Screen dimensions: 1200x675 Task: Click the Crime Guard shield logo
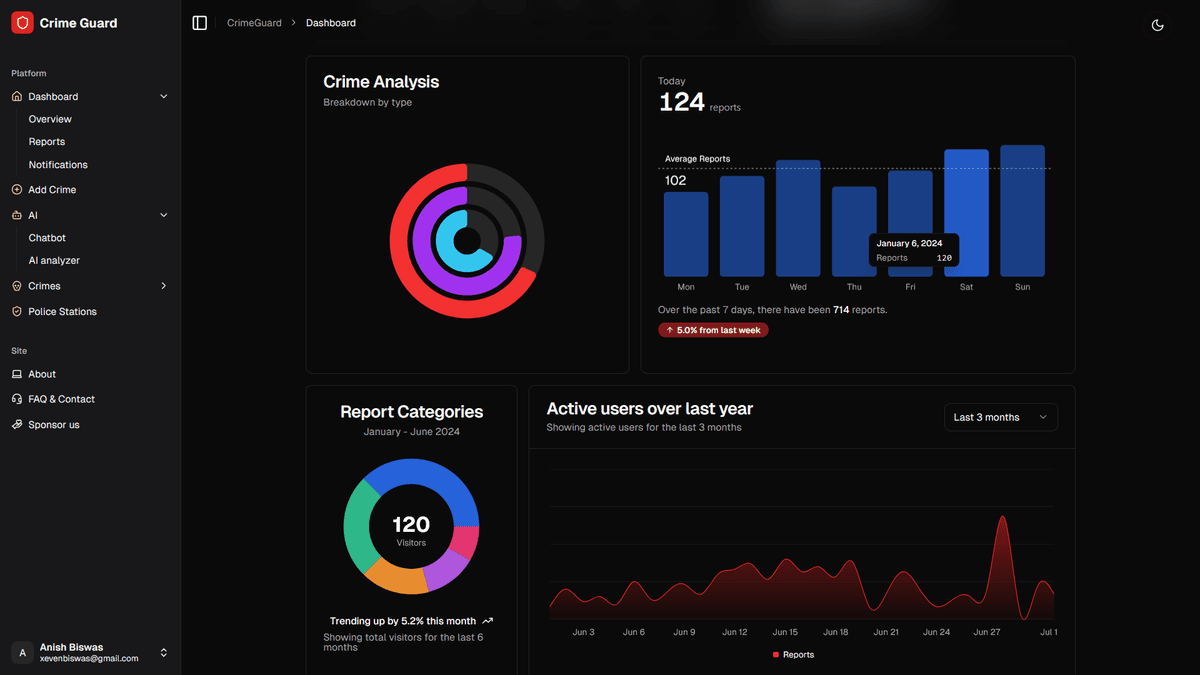click(x=22, y=22)
